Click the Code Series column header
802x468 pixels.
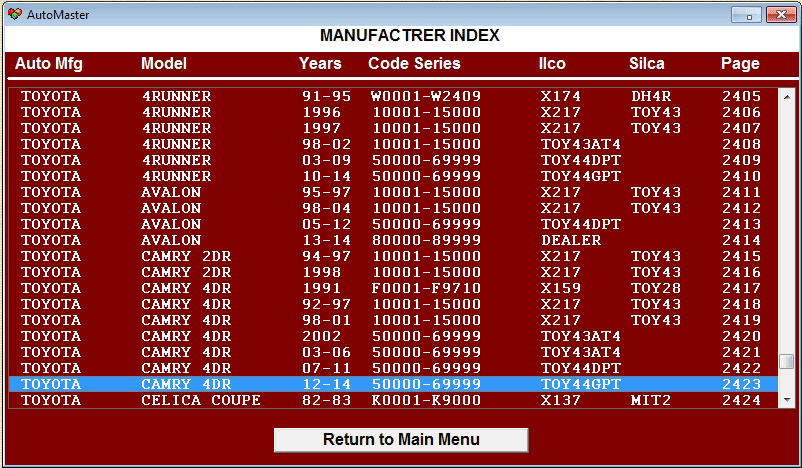pyautogui.click(x=414, y=63)
